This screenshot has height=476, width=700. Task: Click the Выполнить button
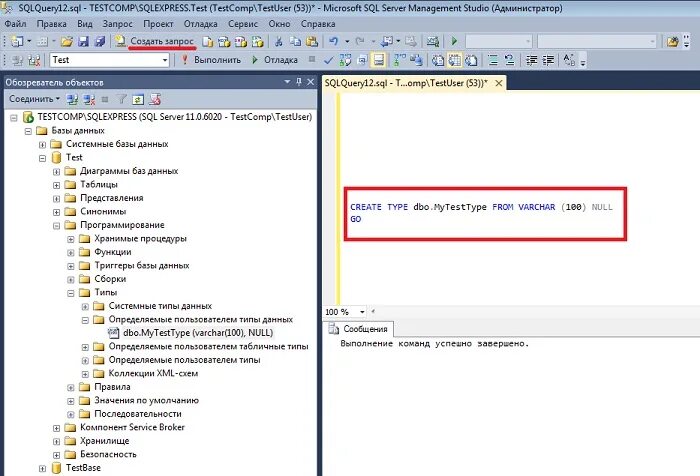[211, 60]
